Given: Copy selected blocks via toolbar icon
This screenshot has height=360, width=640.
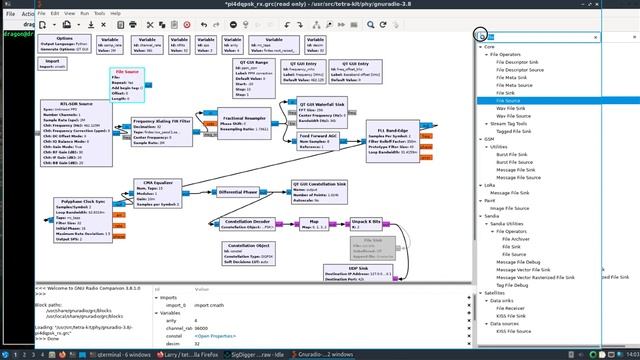Looking at the screenshot, I should click(162, 25).
